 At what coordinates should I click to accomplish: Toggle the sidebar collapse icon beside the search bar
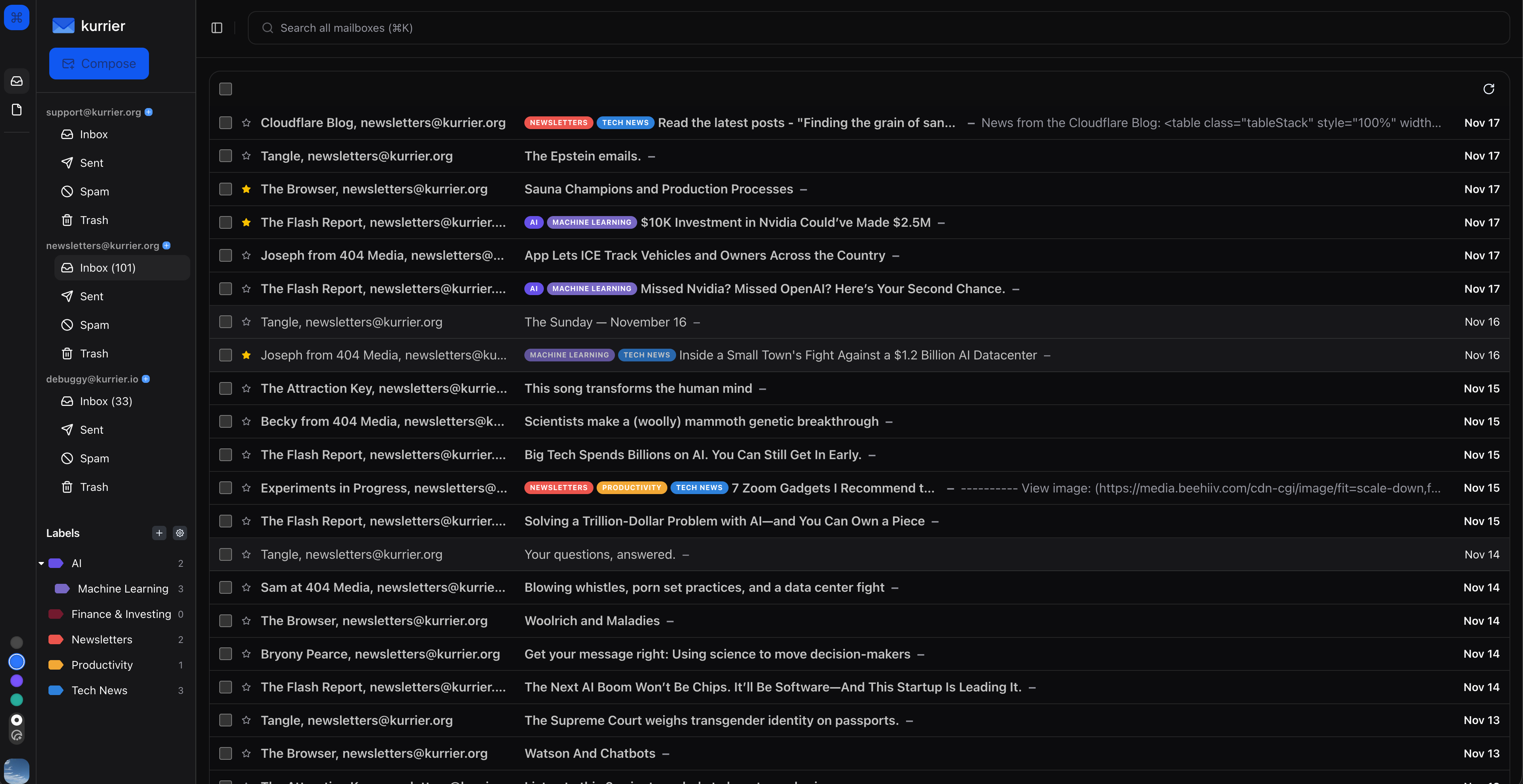click(x=216, y=28)
